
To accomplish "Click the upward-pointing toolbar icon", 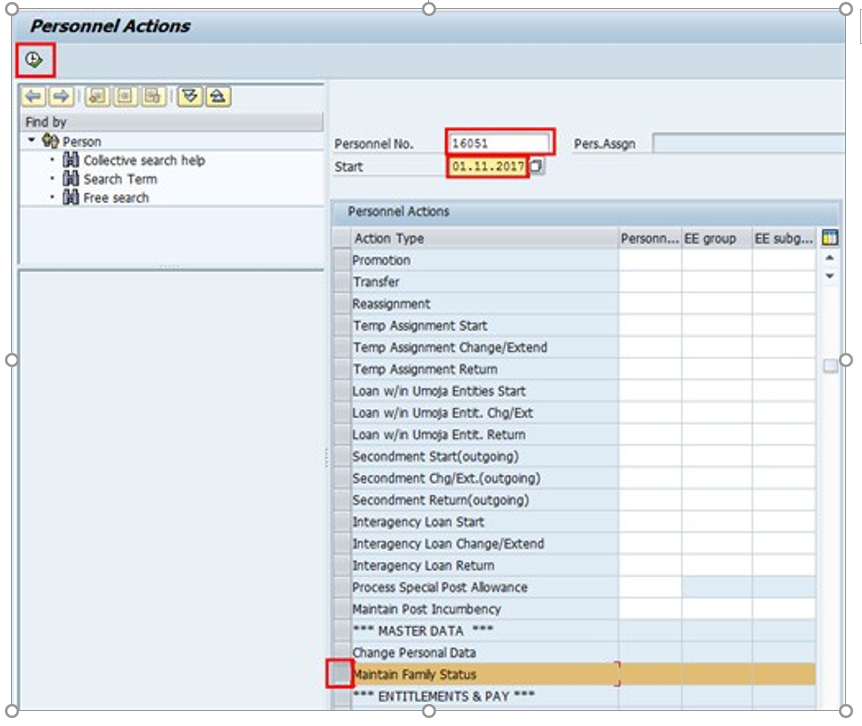I will [218, 97].
